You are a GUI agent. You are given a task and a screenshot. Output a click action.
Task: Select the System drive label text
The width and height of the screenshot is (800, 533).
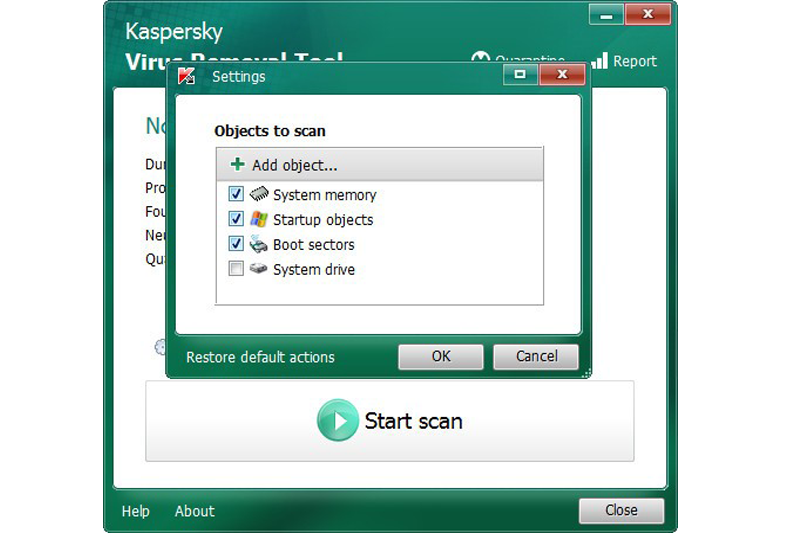(314, 269)
